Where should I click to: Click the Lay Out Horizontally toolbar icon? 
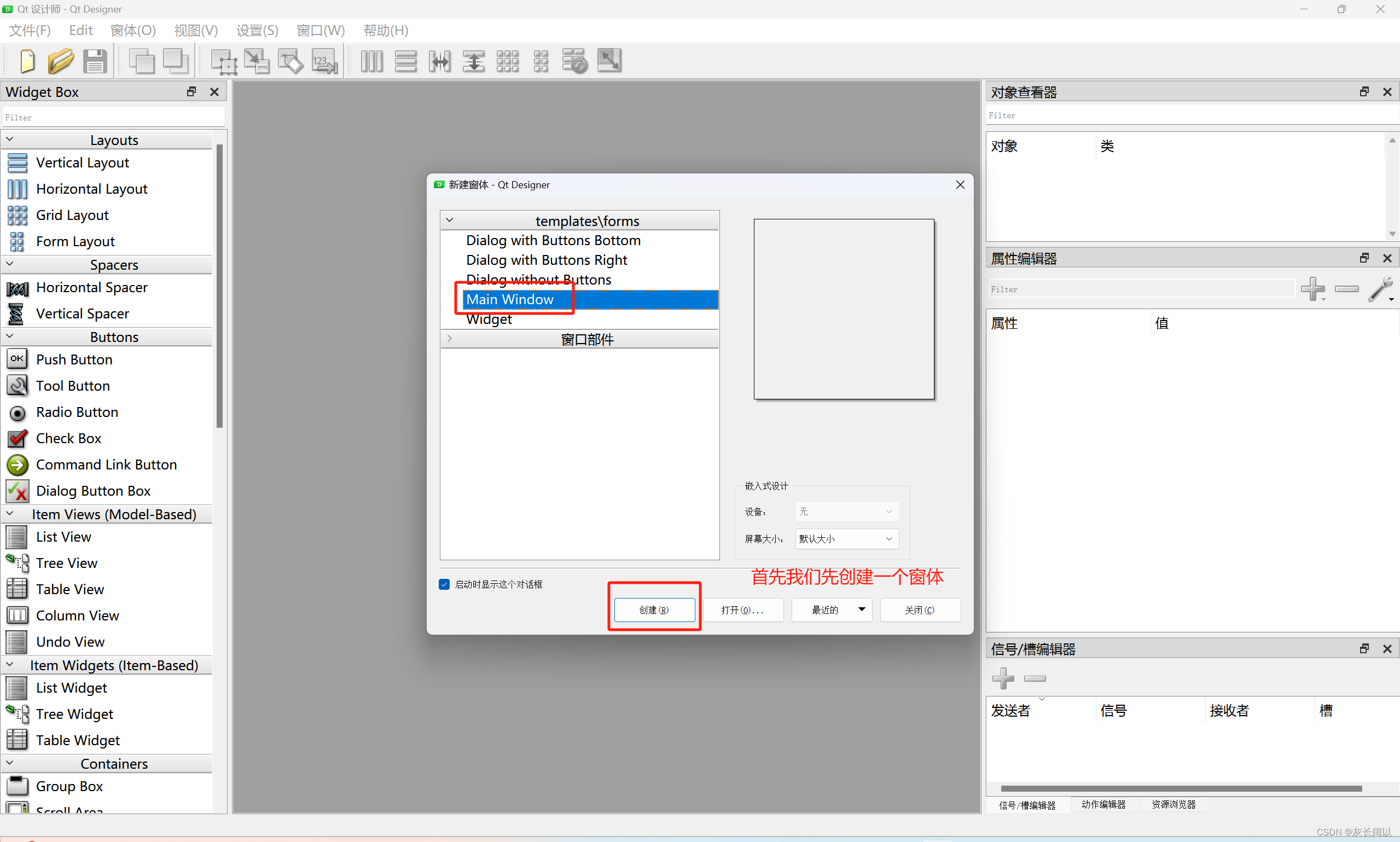(372, 61)
